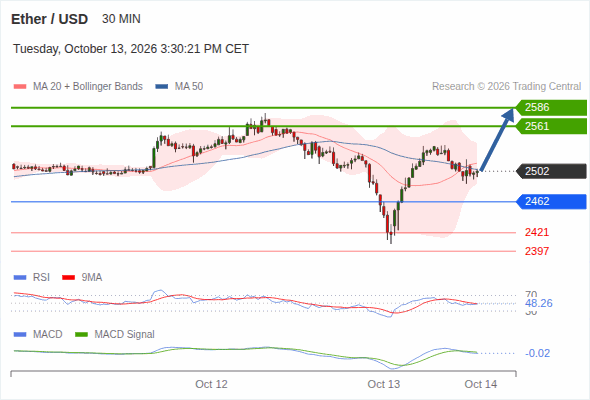Click the 9MA legend label
Viewport: 590px width, 400px height.
pos(92,277)
